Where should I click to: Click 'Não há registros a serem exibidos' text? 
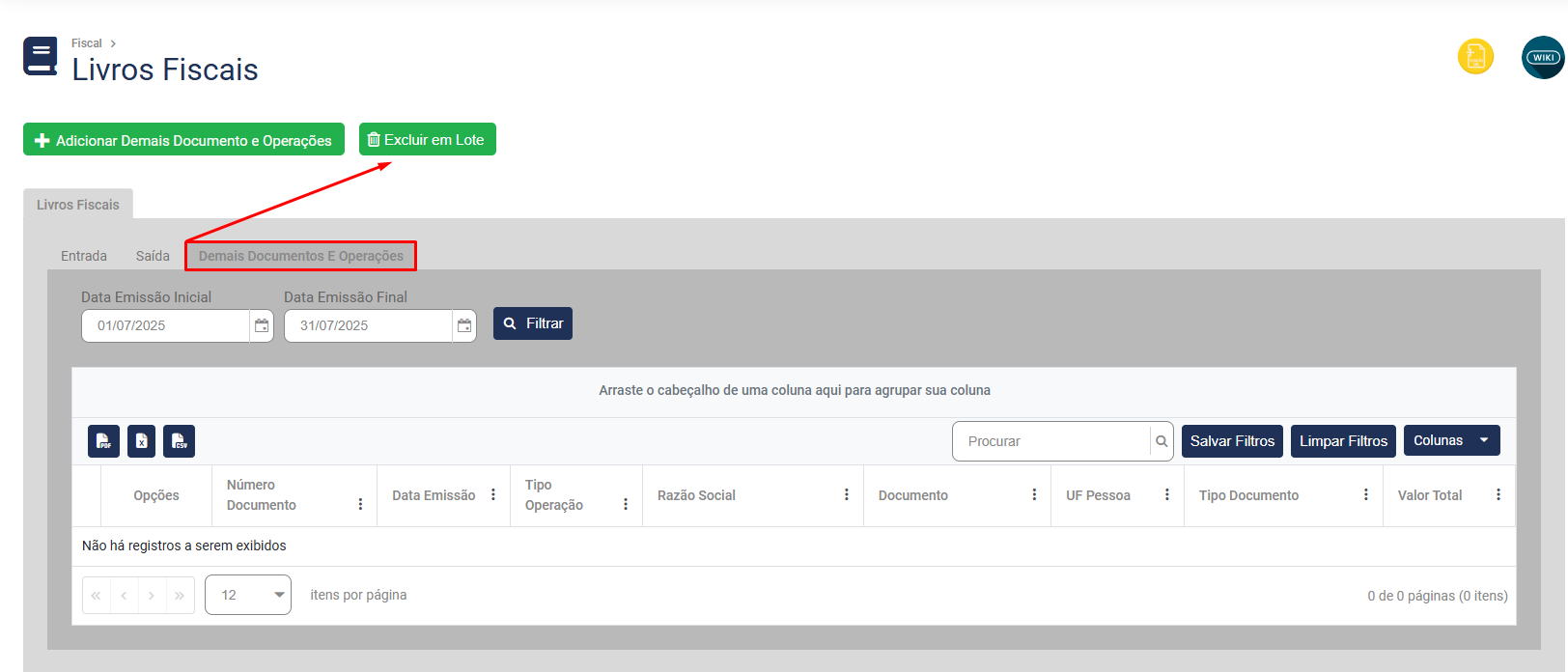184,546
